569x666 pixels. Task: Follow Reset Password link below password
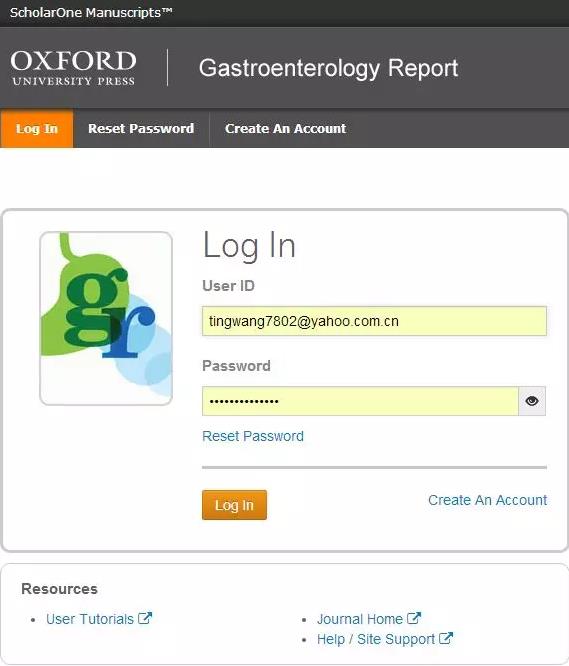click(x=253, y=436)
